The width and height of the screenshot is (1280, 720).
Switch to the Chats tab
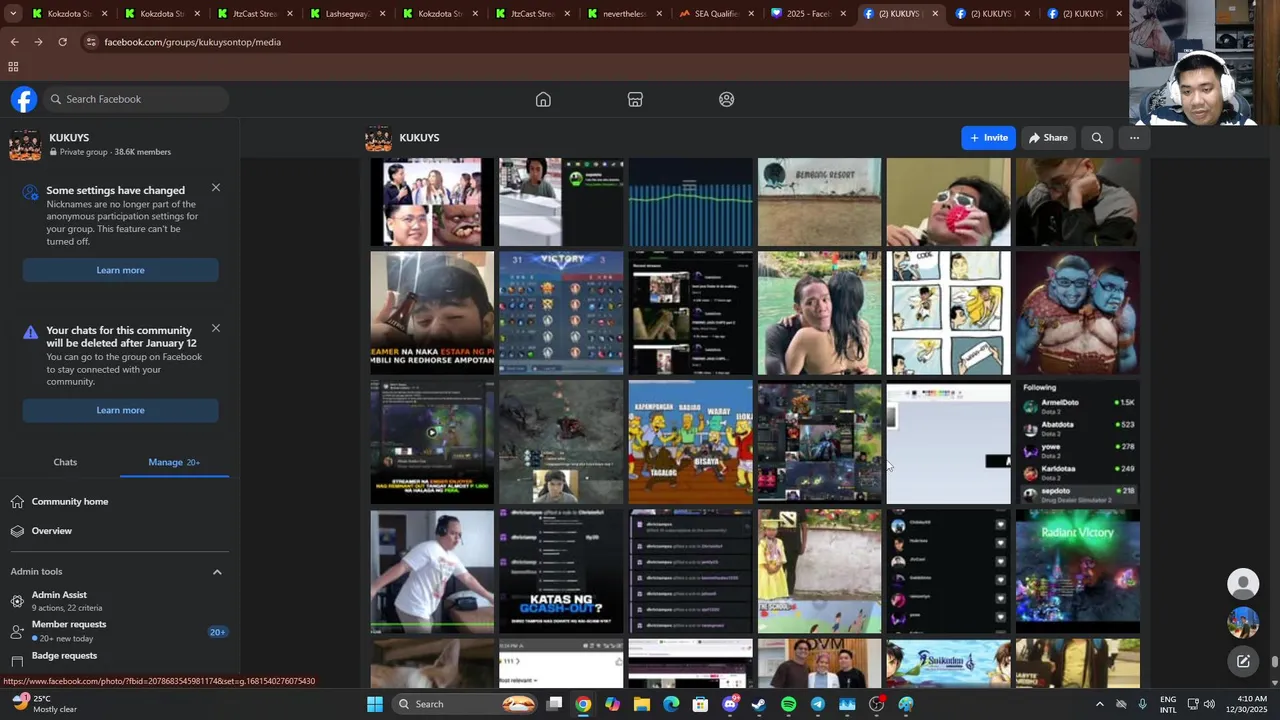point(65,462)
